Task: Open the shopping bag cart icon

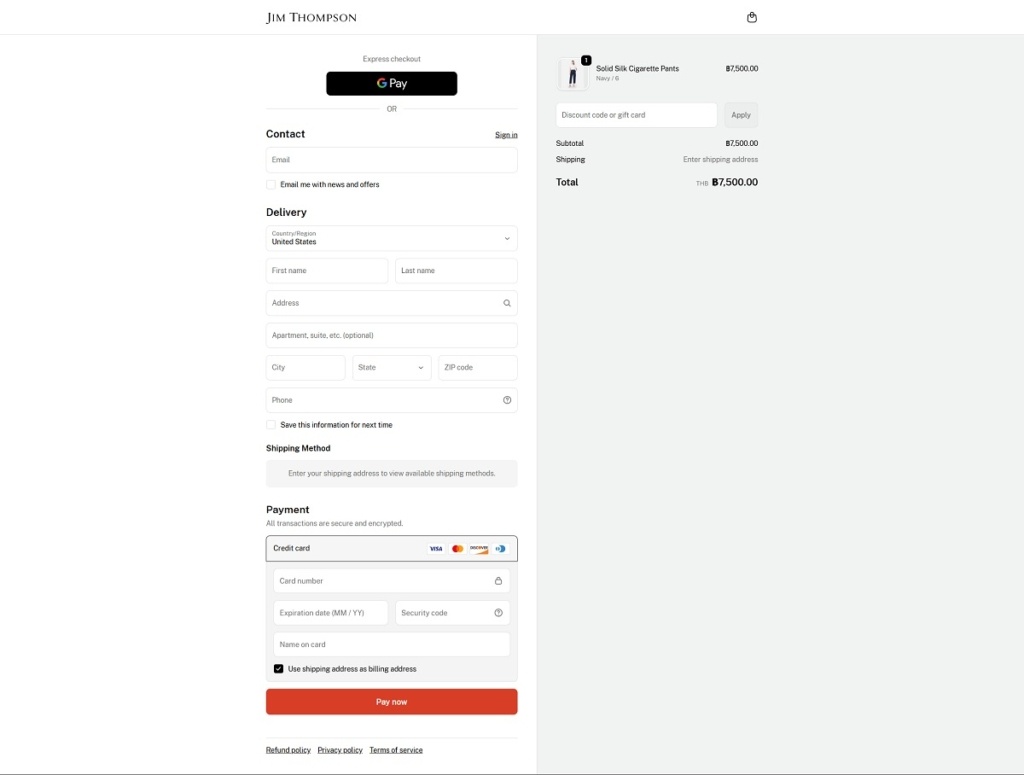Action: (x=752, y=17)
